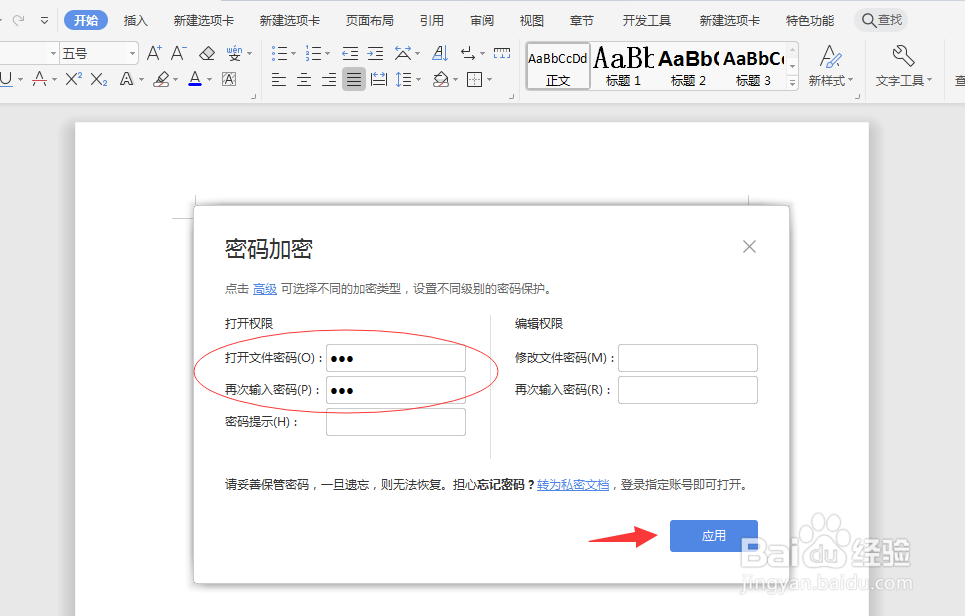This screenshot has width=965, height=616.
Task: Clear formatting with the eraser icon
Action: pos(207,54)
